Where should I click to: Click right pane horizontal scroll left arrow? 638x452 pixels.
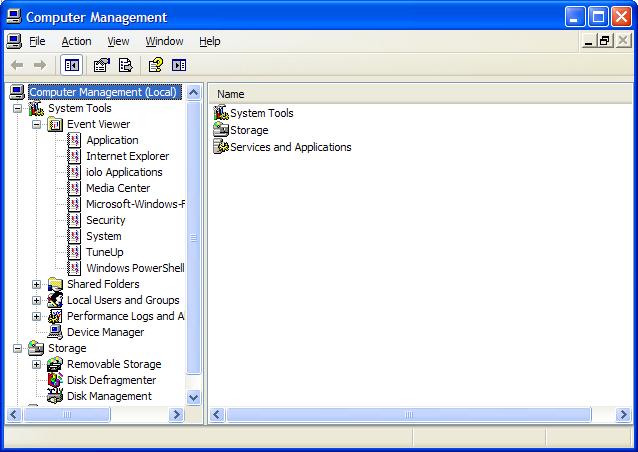click(217, 415)
